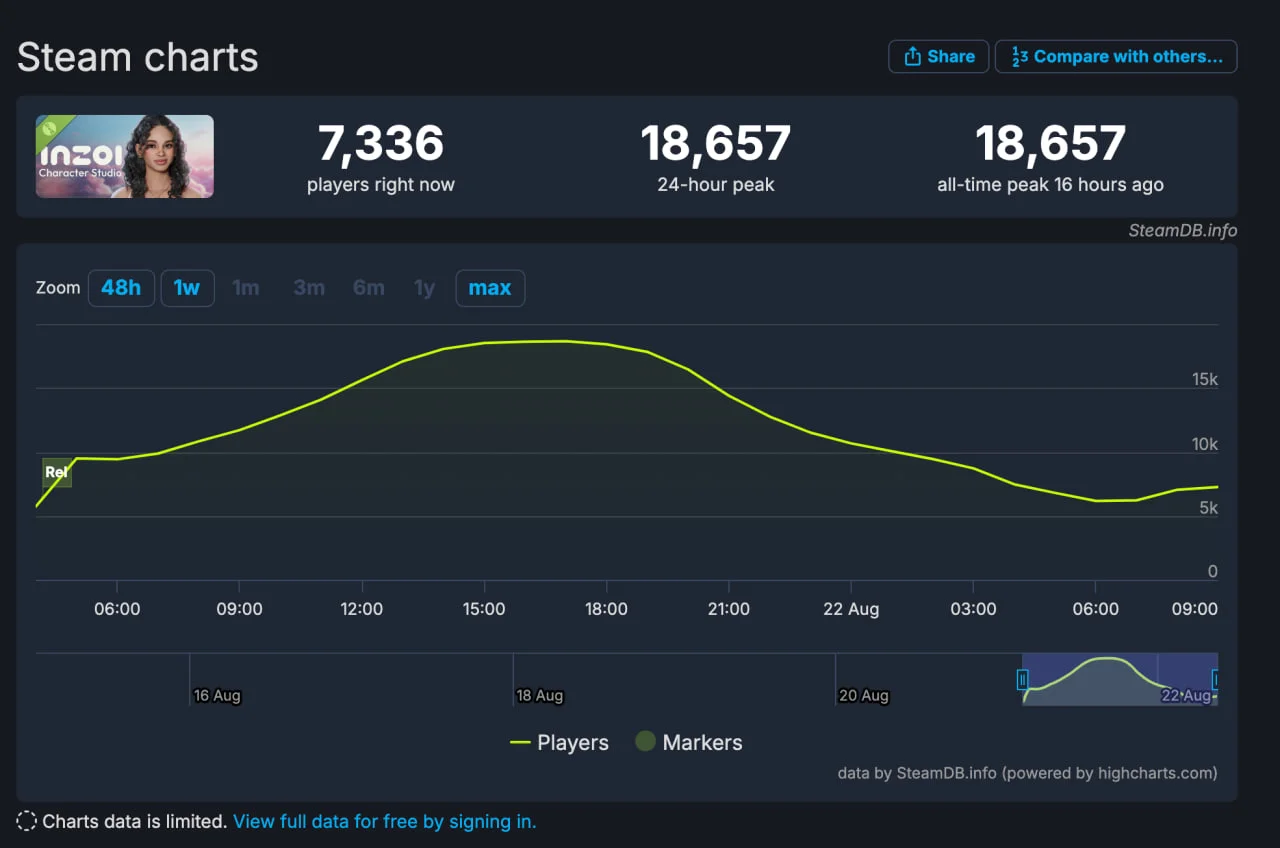Select the 1m zoom option

pos(246,288)
